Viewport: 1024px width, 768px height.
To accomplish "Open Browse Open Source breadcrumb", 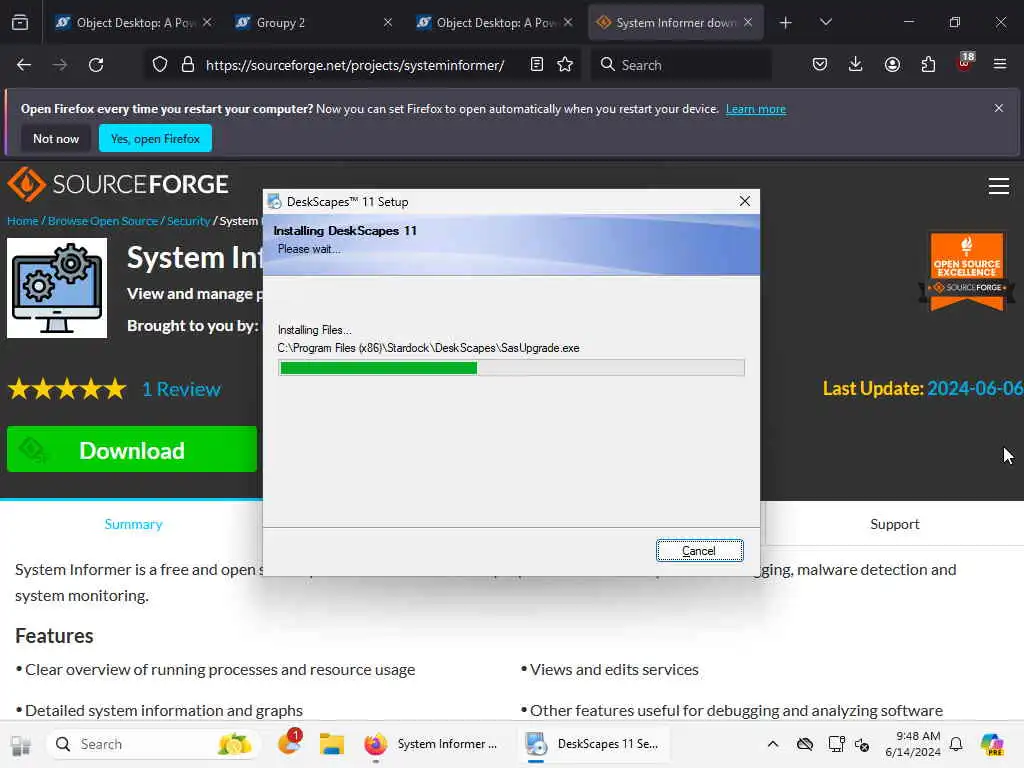I will click(103, 221).
